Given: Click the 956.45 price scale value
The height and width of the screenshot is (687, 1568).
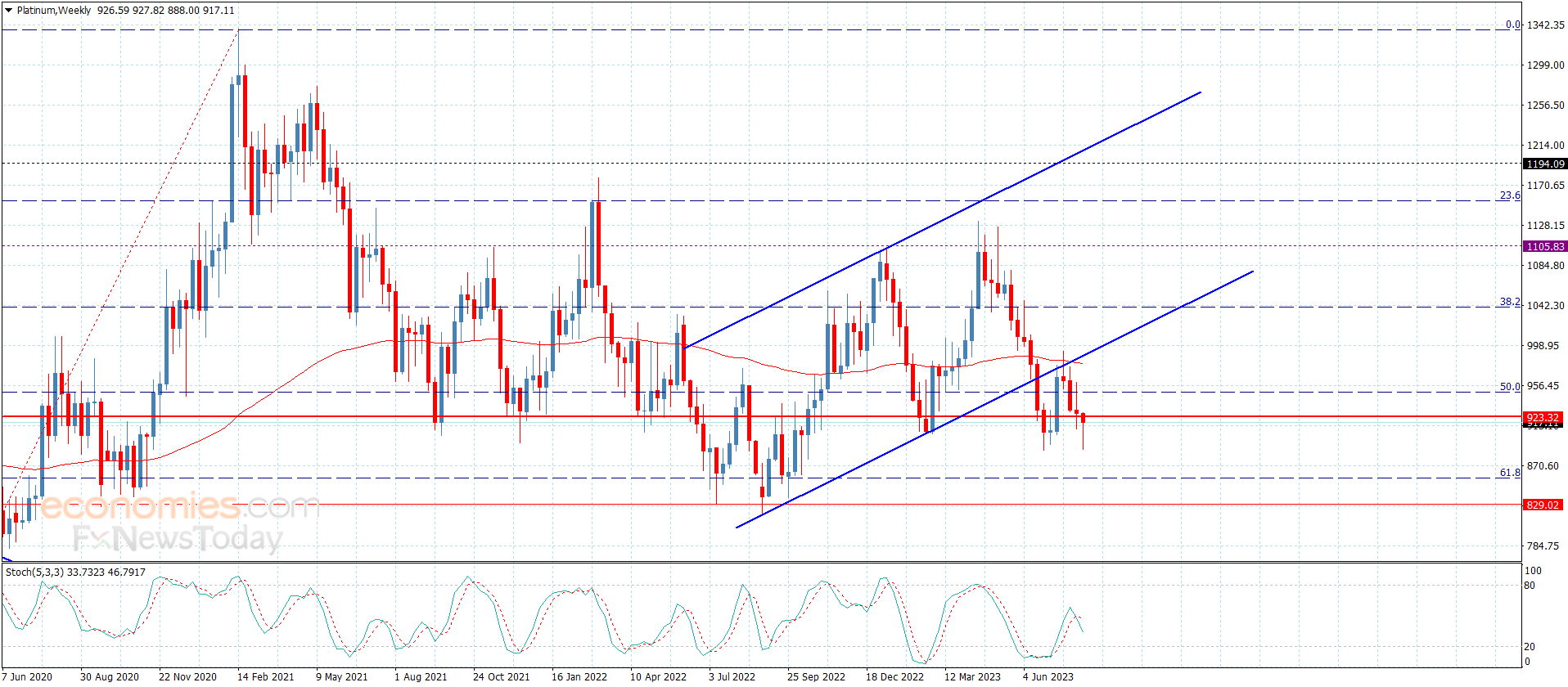Looking at the screenshot, I should pos(1543,386).
